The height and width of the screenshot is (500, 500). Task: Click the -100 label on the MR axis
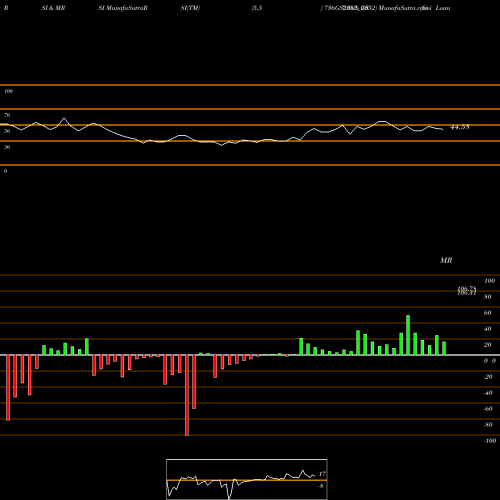pyautogui.click(x=490, y=441)
